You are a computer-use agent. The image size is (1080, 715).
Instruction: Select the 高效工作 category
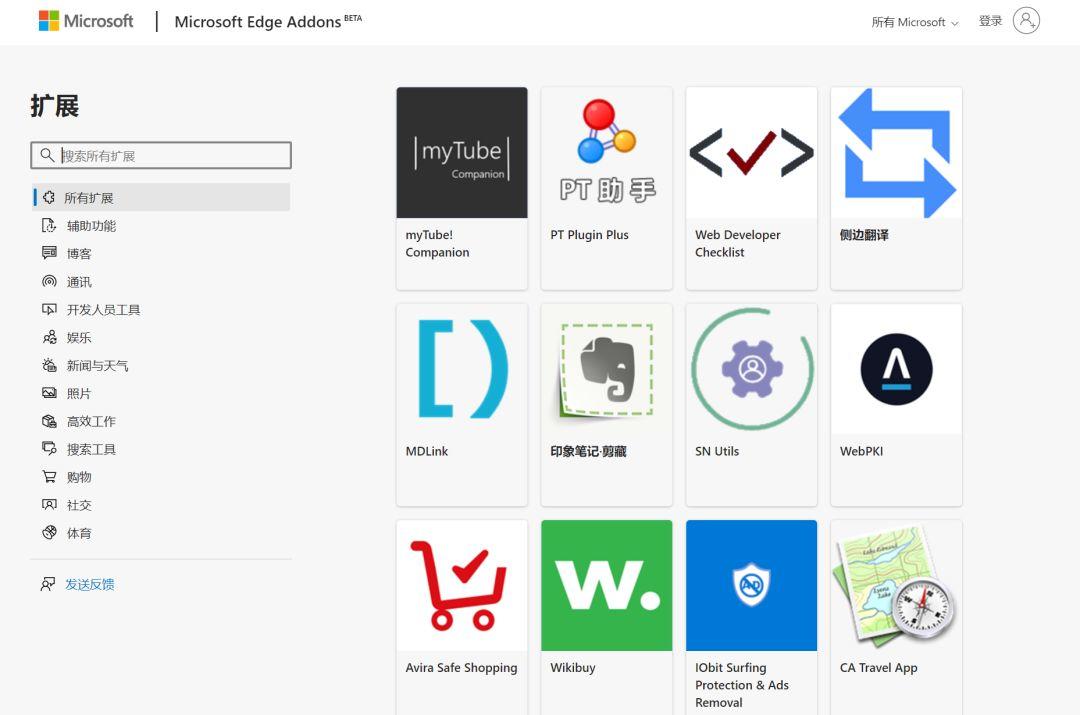point(91,422)
